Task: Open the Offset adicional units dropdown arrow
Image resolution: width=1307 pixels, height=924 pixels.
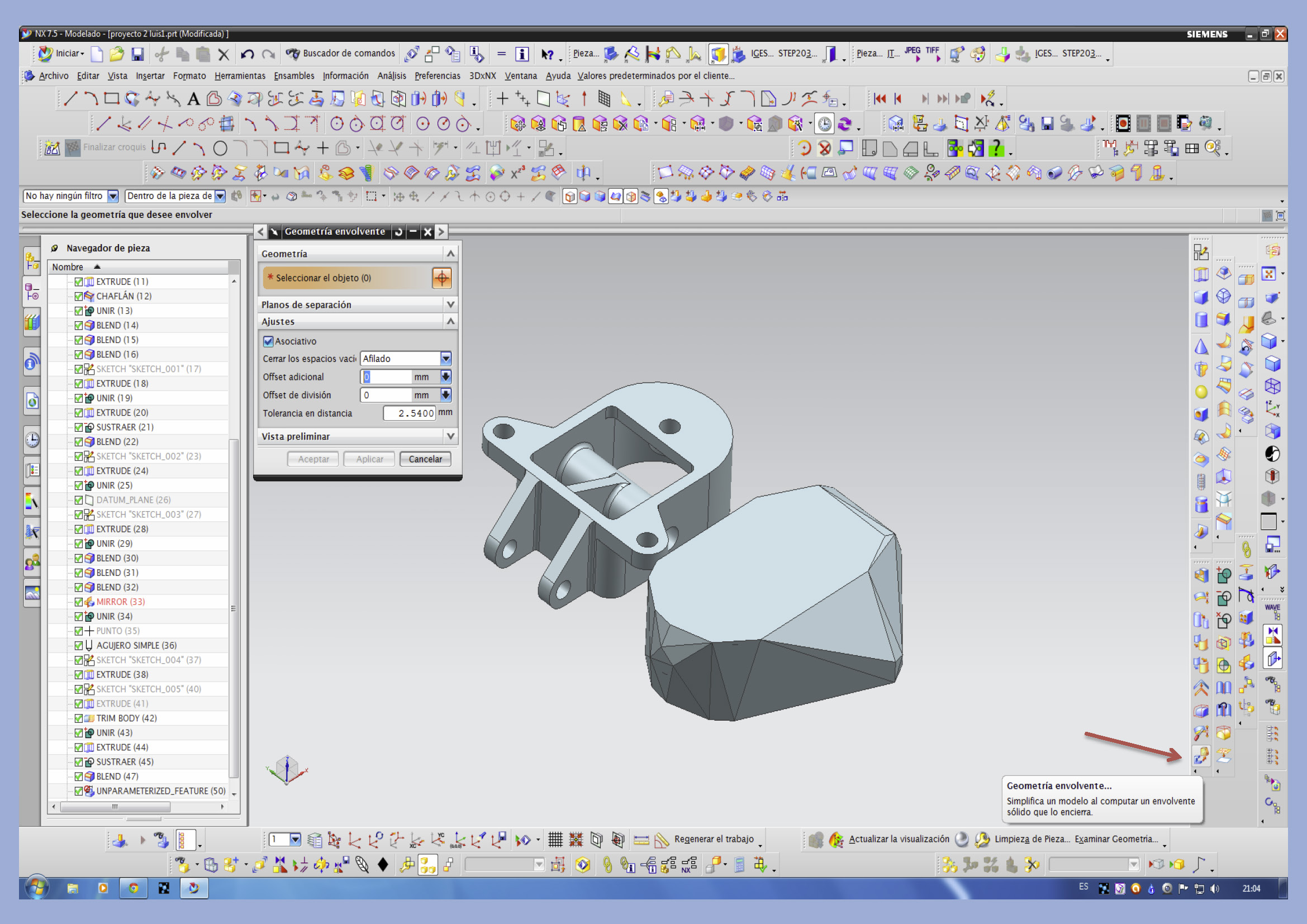Action: (446, 377)
